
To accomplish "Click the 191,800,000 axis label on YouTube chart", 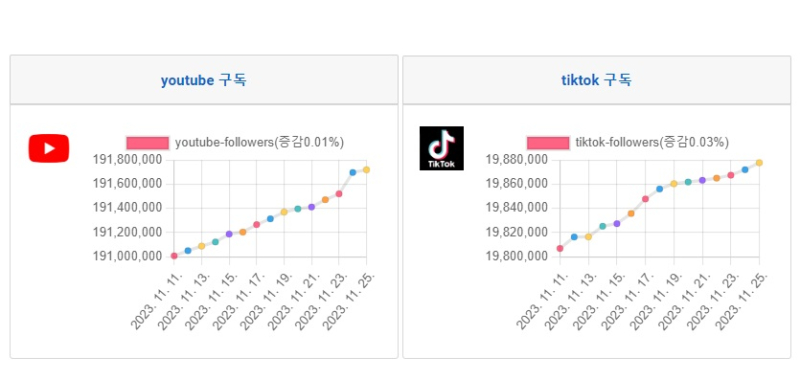I will (128, 160).
